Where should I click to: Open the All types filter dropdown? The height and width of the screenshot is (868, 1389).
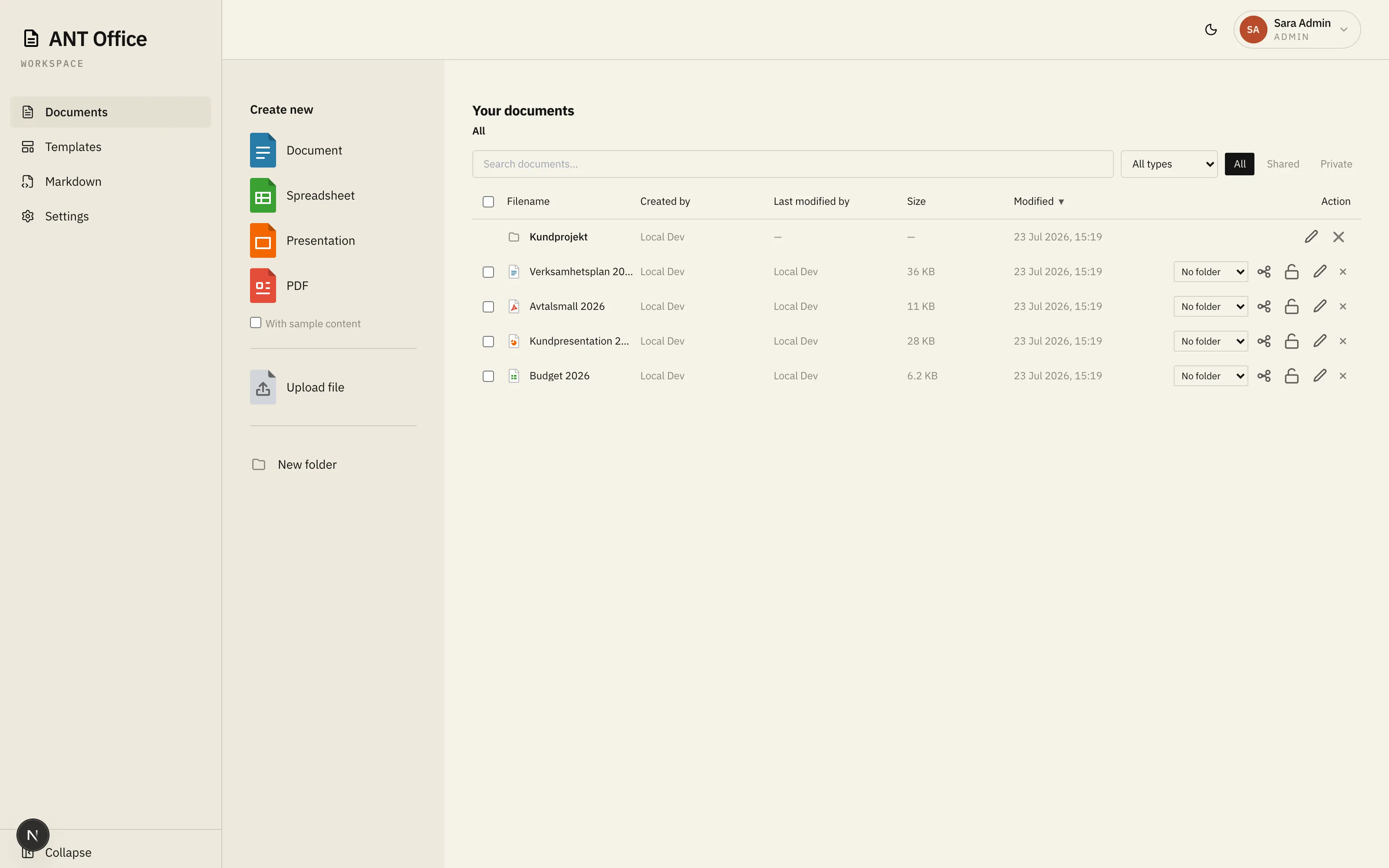click(x=1168, y=164)
